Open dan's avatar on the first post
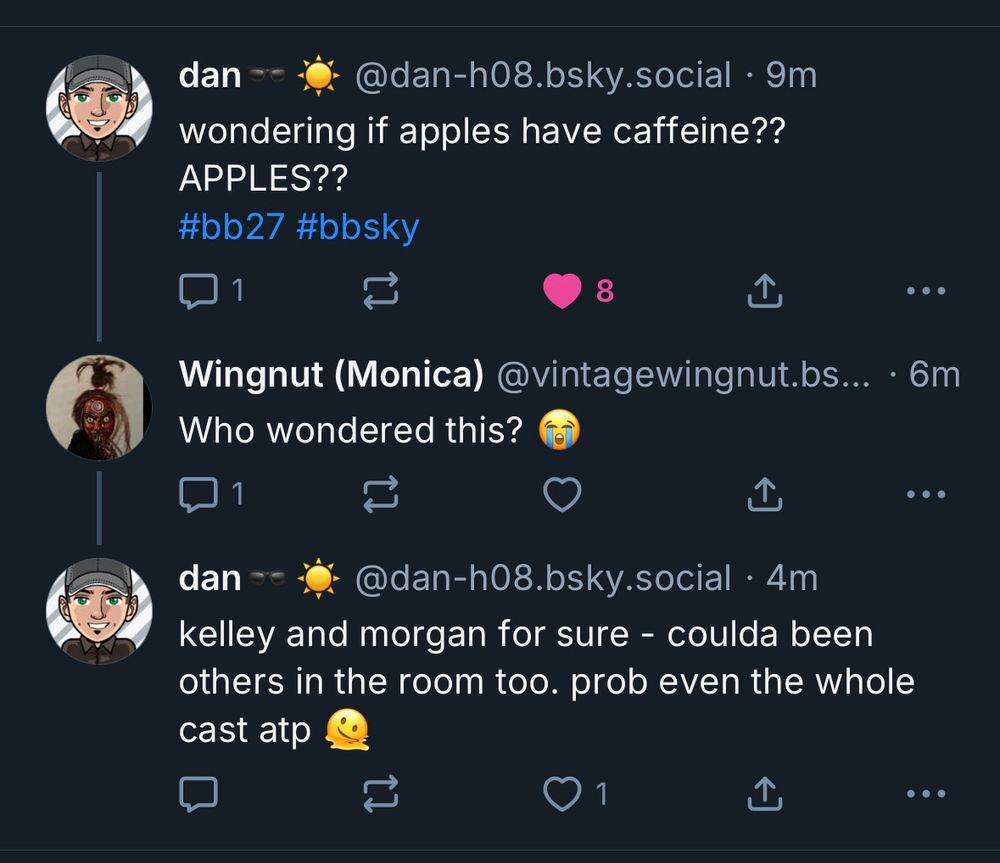The image size is (1000, 863). (x=98, y=106)
